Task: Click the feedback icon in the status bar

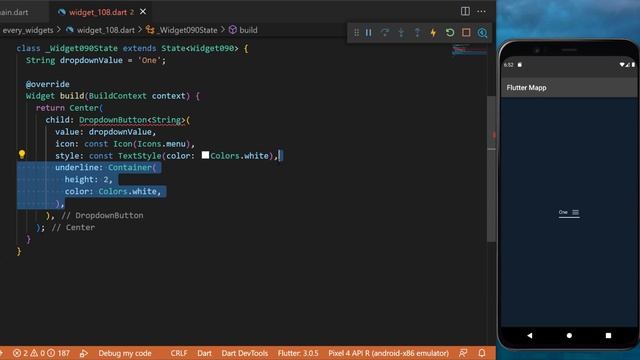Action: point(463,353)
